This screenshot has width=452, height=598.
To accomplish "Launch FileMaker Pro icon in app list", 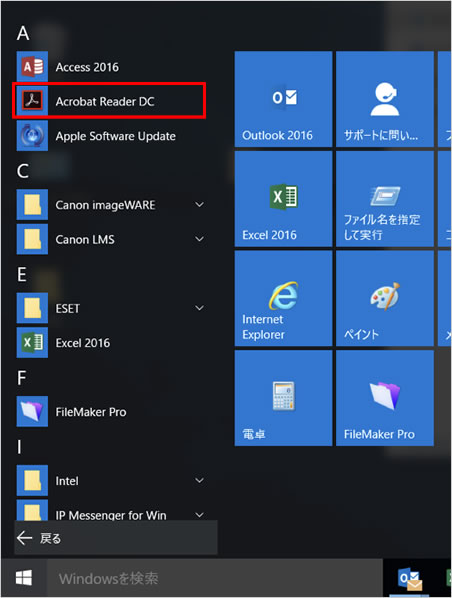I will click(32, 412).
